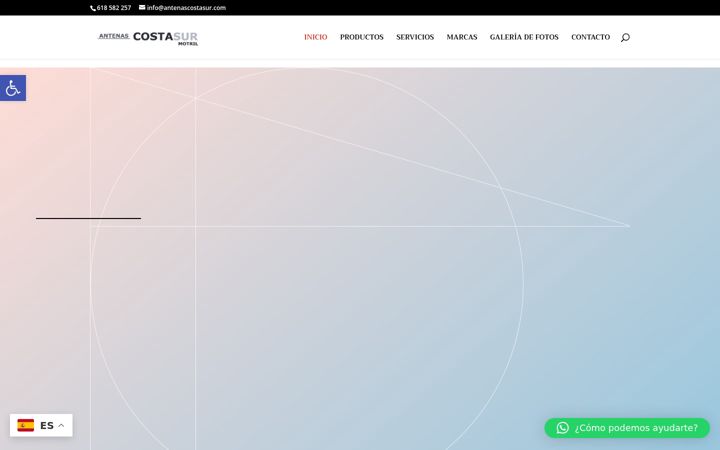This screenshot has height=450, width=720.
Task: Click the WhatsApp logo icon
Action: [562, 428]
